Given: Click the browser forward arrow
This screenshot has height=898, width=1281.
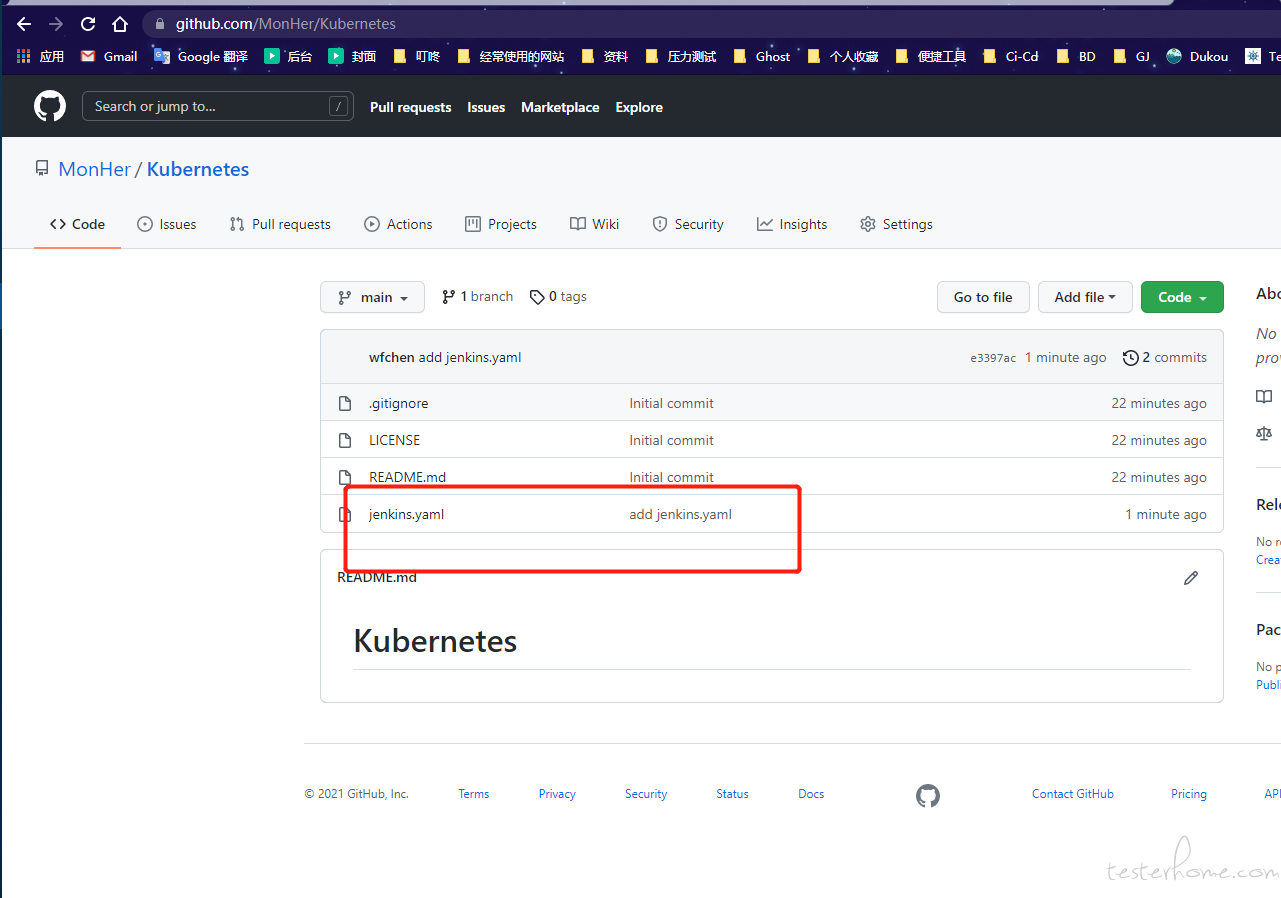Looking at the screenshot, I should (56, 24).
